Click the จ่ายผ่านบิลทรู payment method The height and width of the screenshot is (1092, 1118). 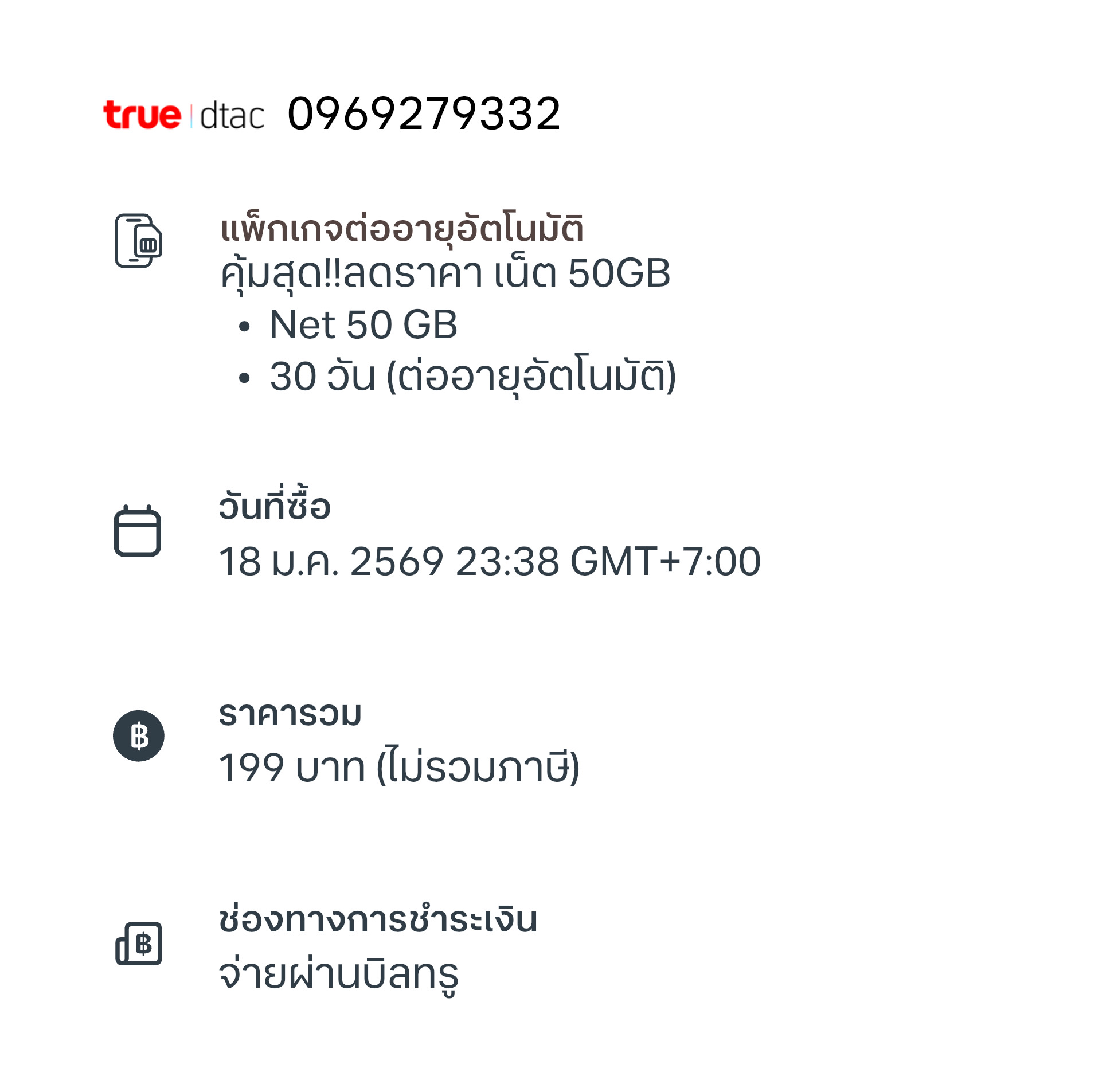[338, 974]
